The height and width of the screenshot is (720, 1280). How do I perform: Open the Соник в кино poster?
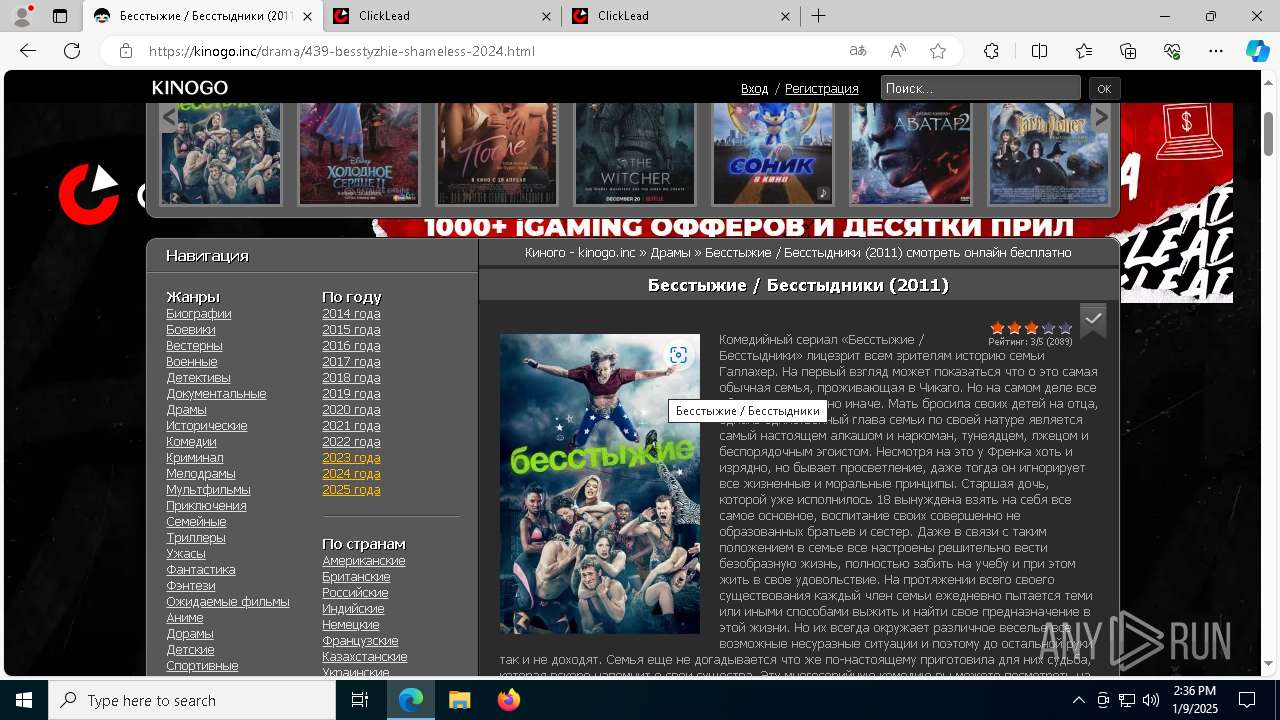[x=773, y=153]
